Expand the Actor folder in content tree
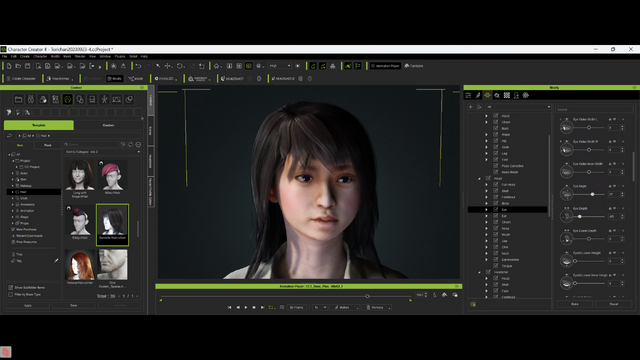 13,173
